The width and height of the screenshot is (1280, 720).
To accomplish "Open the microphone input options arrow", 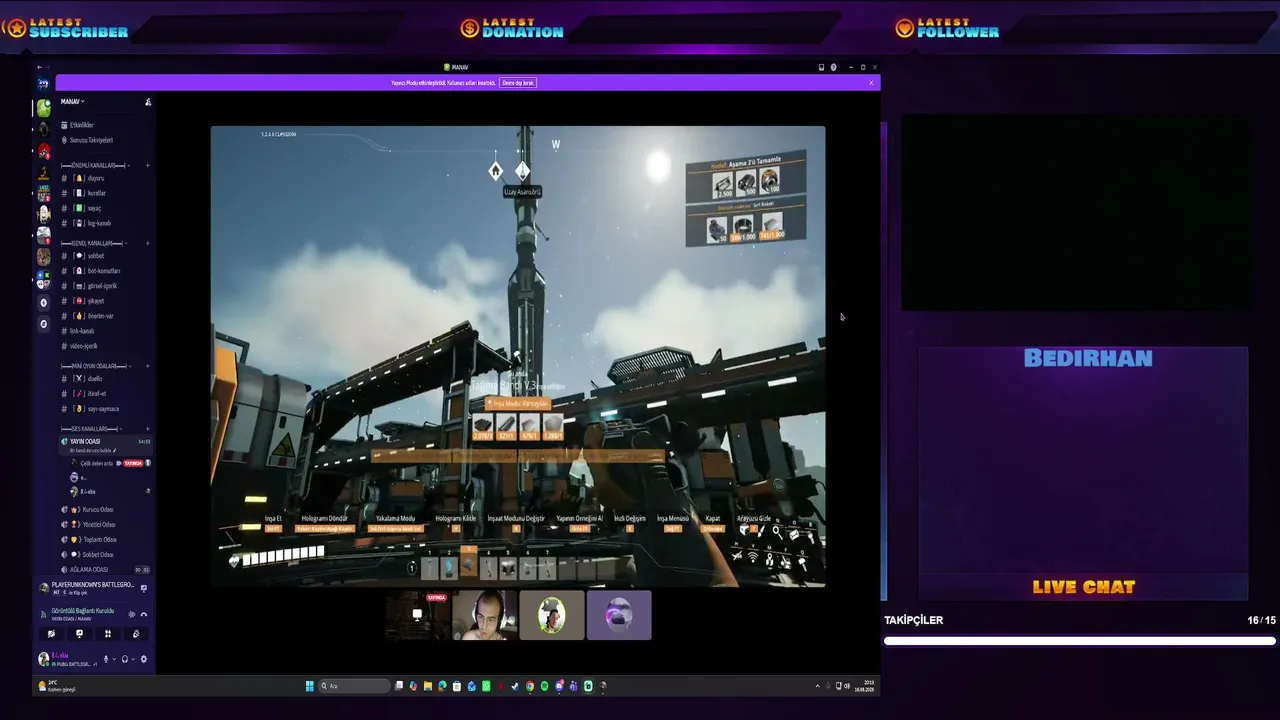I will 113,659.
